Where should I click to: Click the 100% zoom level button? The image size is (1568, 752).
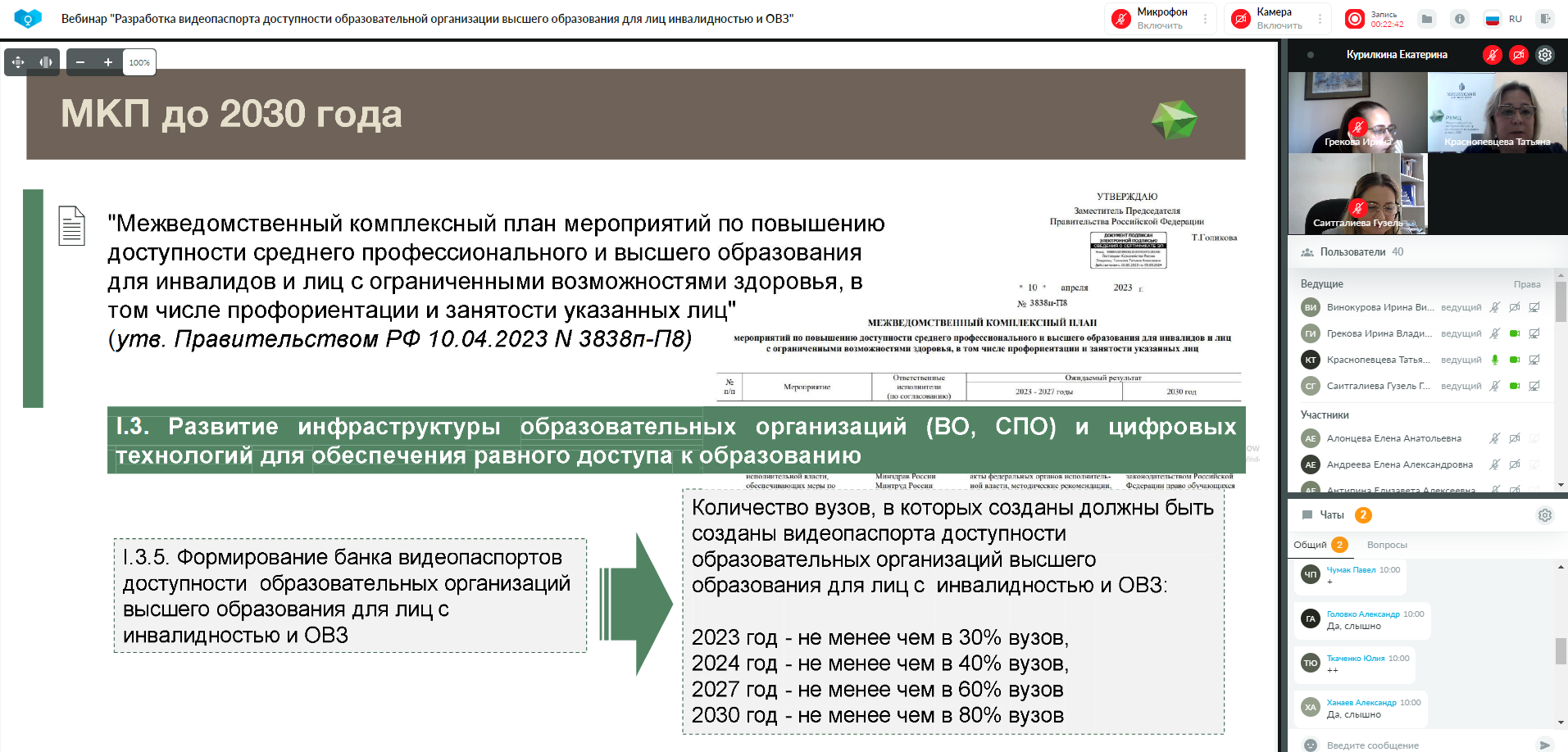[139, 62]
